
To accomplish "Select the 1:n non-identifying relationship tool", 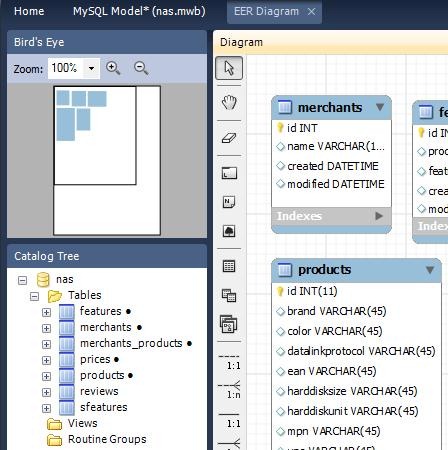I will tap(229, 390).
